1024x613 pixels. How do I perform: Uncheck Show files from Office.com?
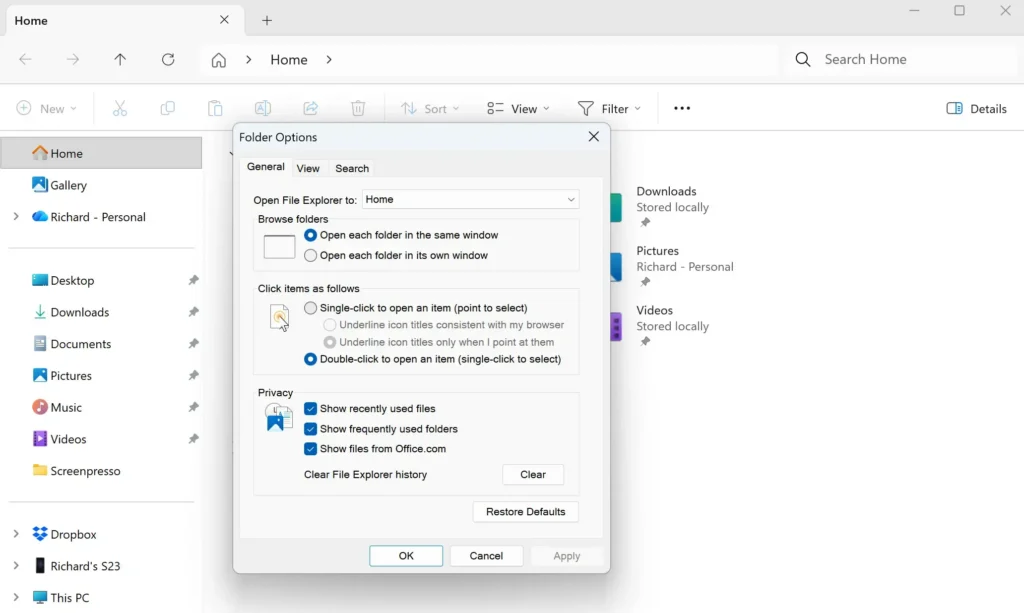[310, 449]
